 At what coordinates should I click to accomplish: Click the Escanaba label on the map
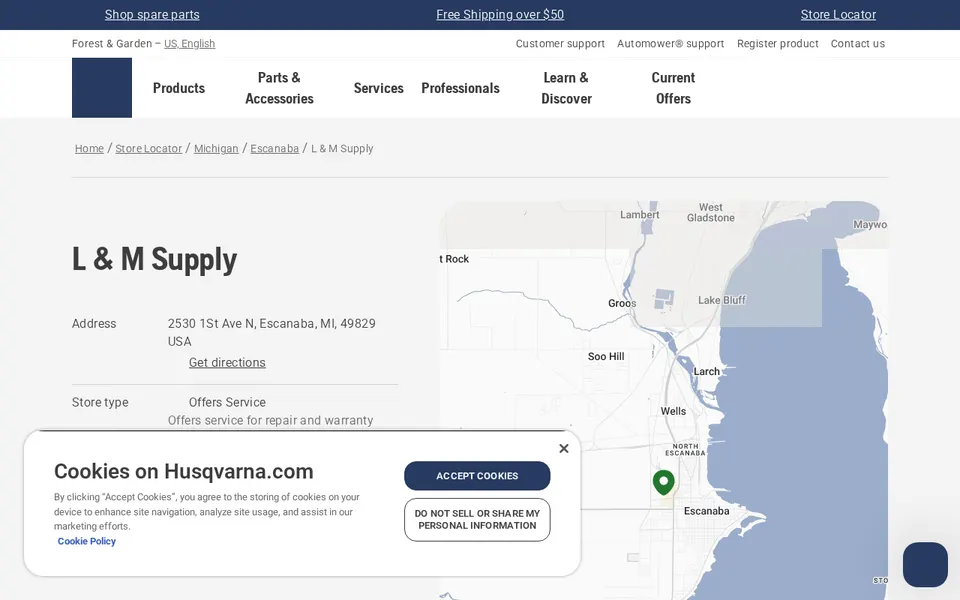(x=707, y=511)
